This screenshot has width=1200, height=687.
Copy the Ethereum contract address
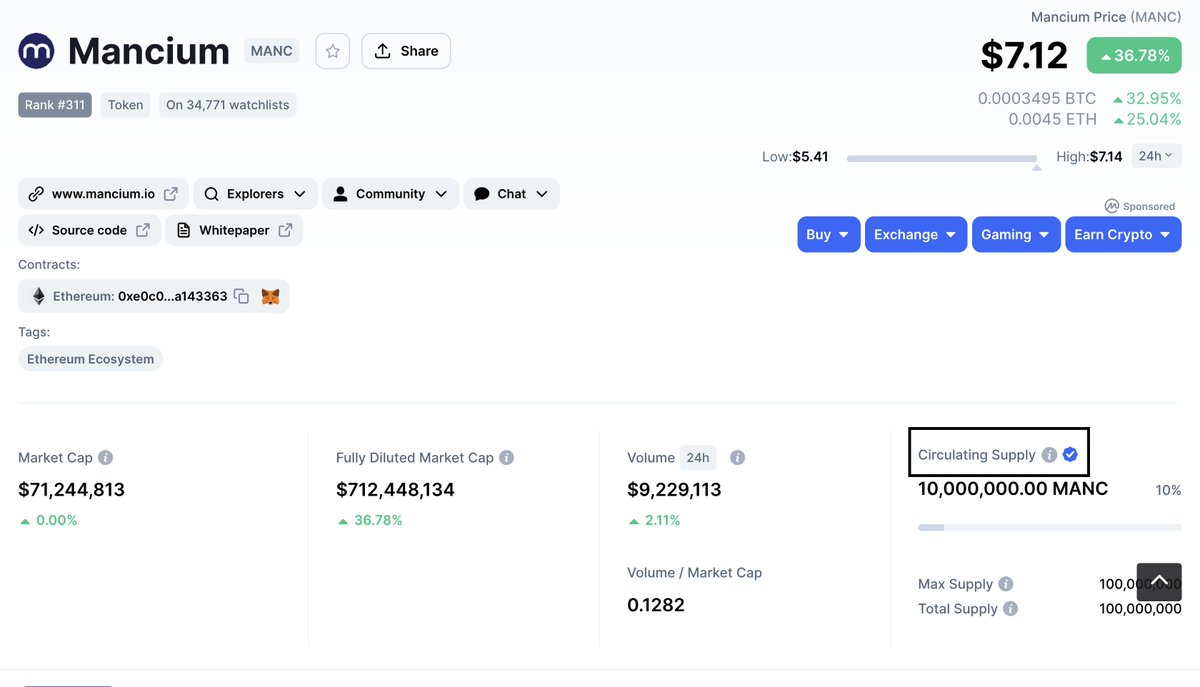click(241, 296)
